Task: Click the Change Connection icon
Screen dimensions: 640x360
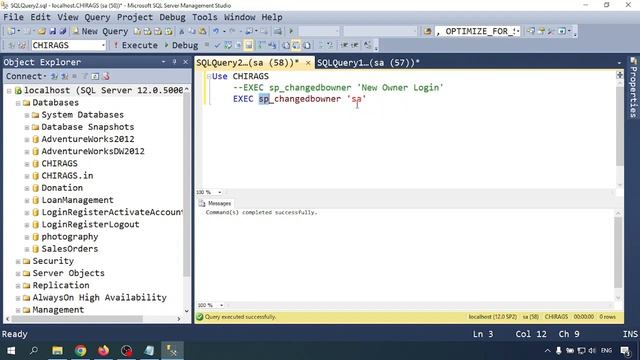Action: point(22,45)
